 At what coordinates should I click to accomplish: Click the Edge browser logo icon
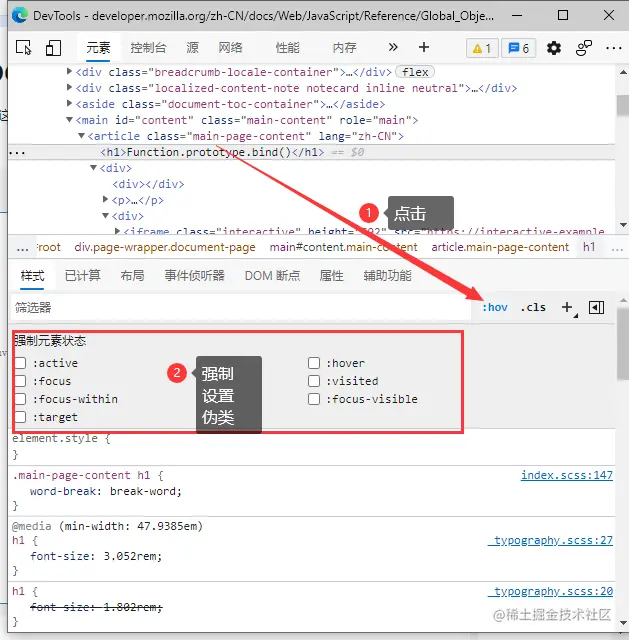point(20,16)
